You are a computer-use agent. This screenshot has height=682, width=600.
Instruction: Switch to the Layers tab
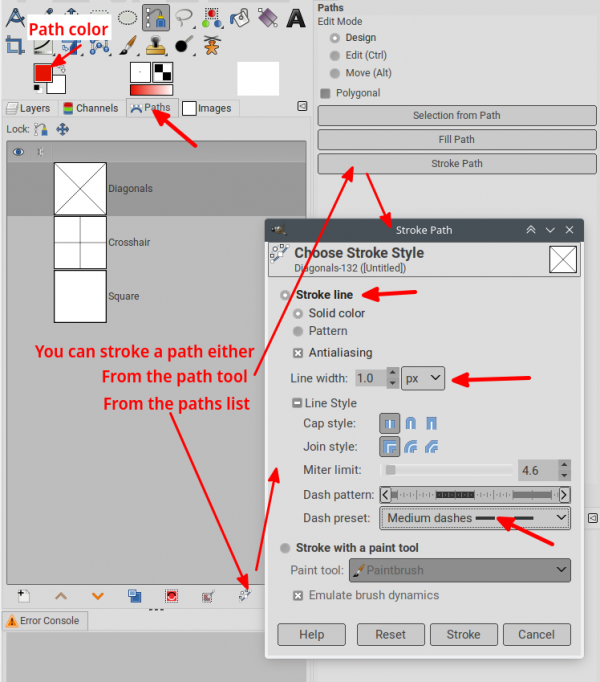coord(28,108)
